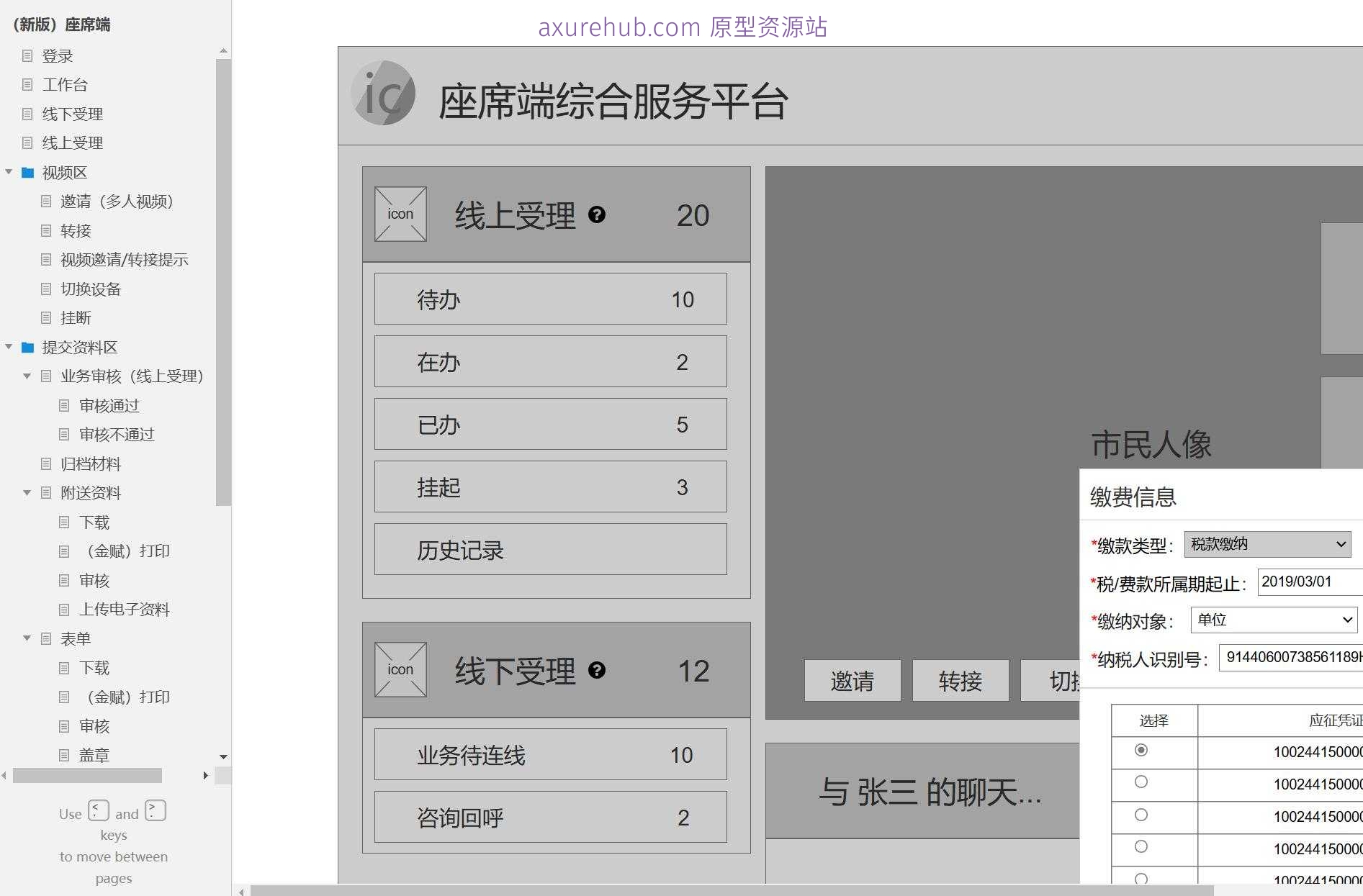Open the 工作台 page in the sidebar

(65, 84)
